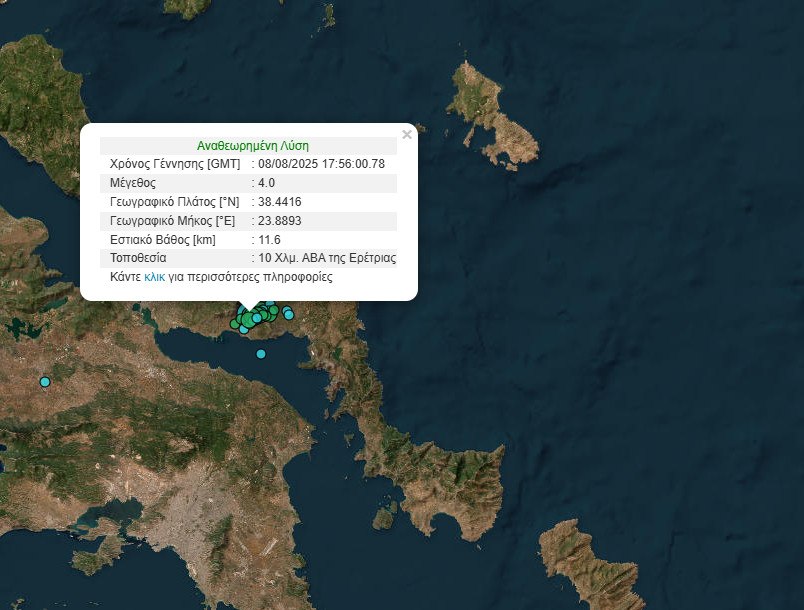Click the Μέγεθος row label
This screenshot has width=804, height=610.
(130, 183)
